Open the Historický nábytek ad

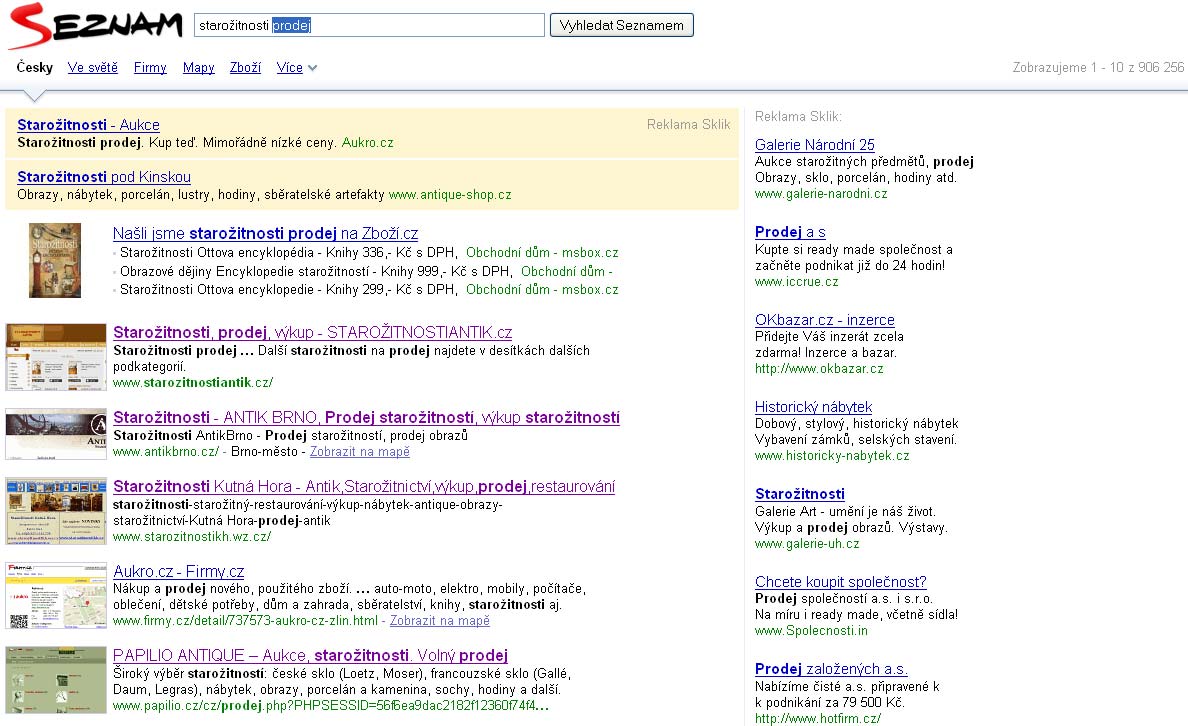813,407
